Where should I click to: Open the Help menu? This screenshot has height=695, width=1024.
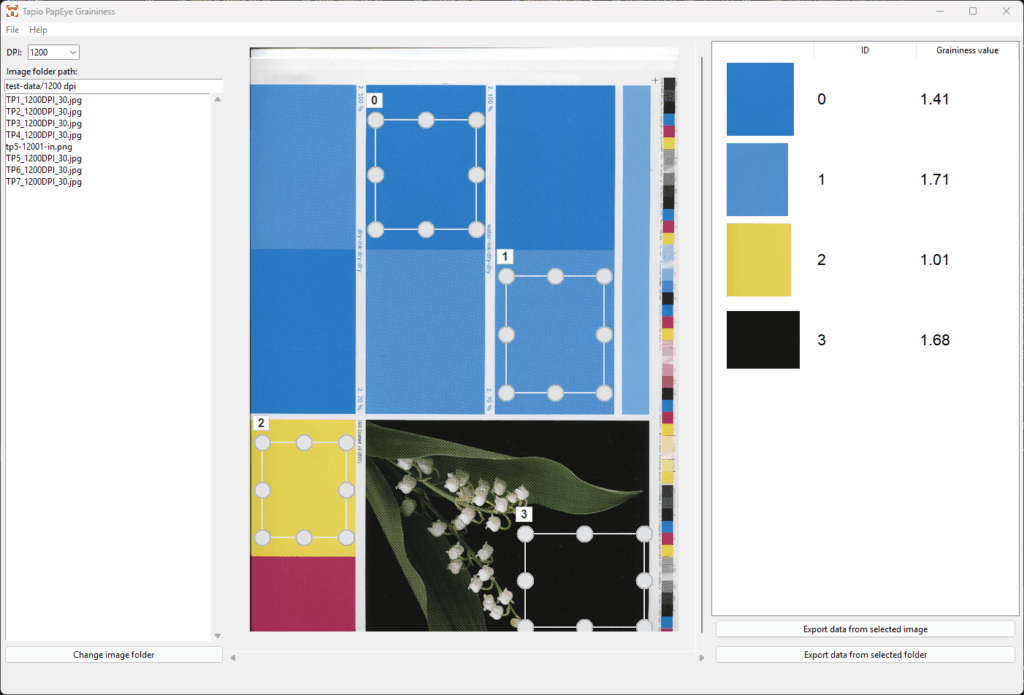[x=38, y=30]
